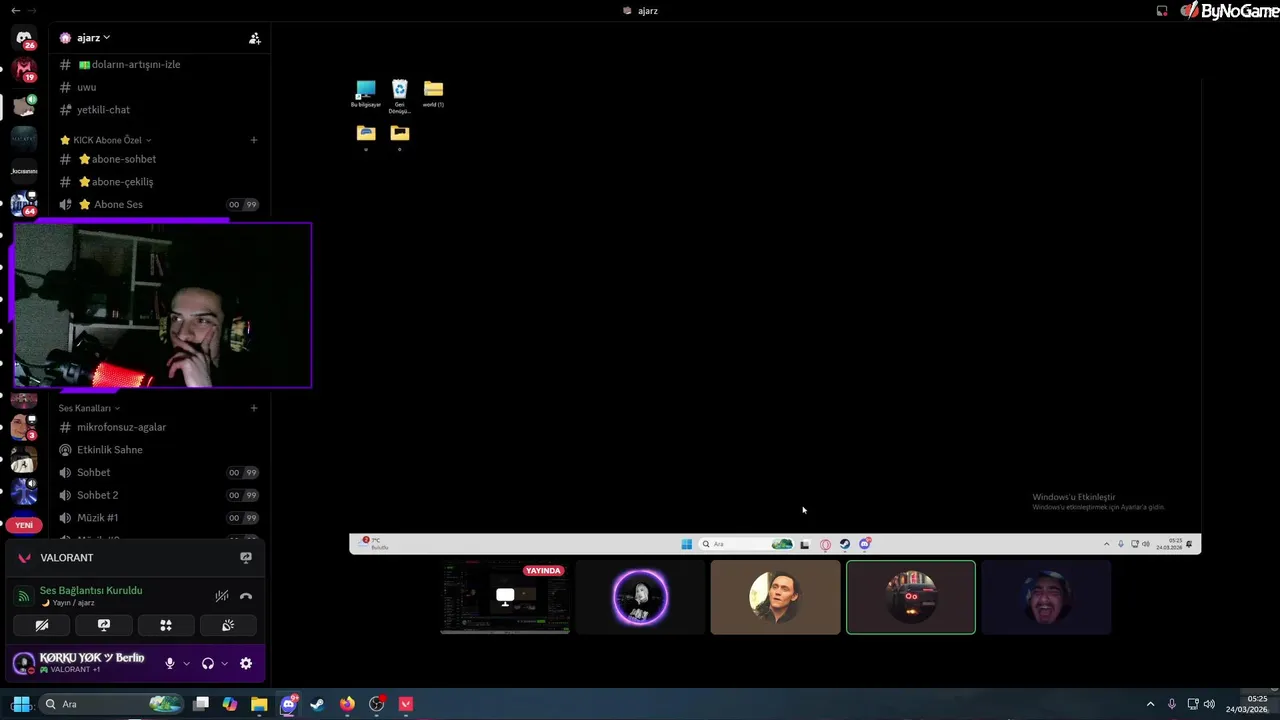The image size is (1280, 720).
Task: Click the Windows taskbar Ara search box
Action: 112,704
